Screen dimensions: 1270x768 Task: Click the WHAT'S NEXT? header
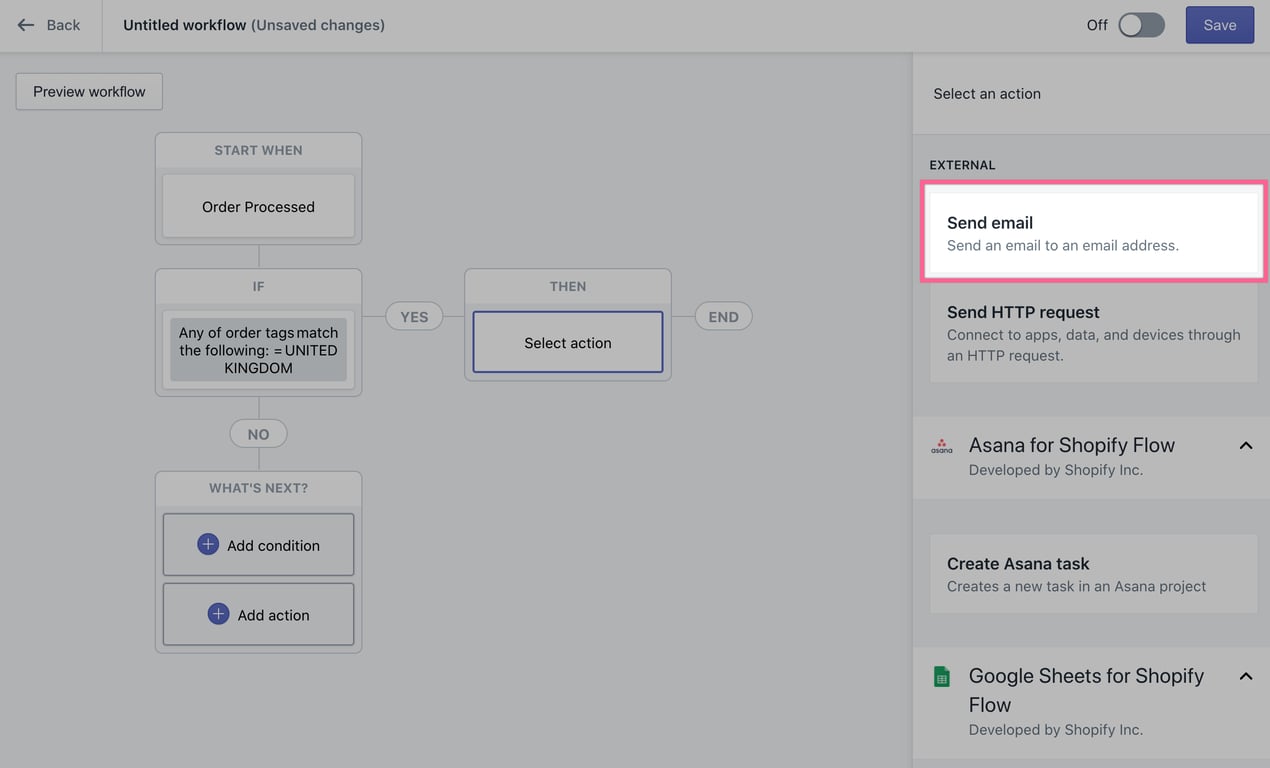tap(258, 488)
